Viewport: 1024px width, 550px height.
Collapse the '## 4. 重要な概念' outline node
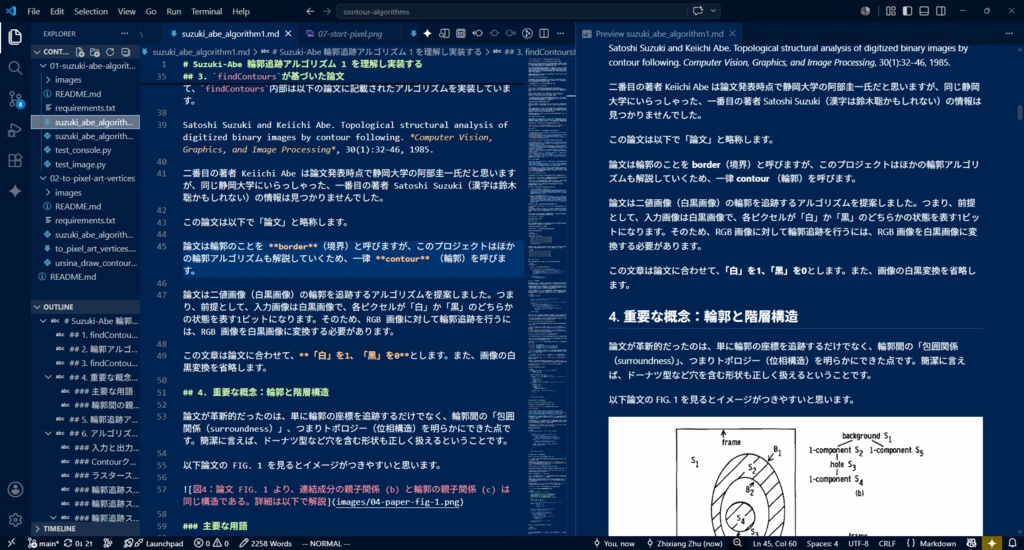click(48, 377)
